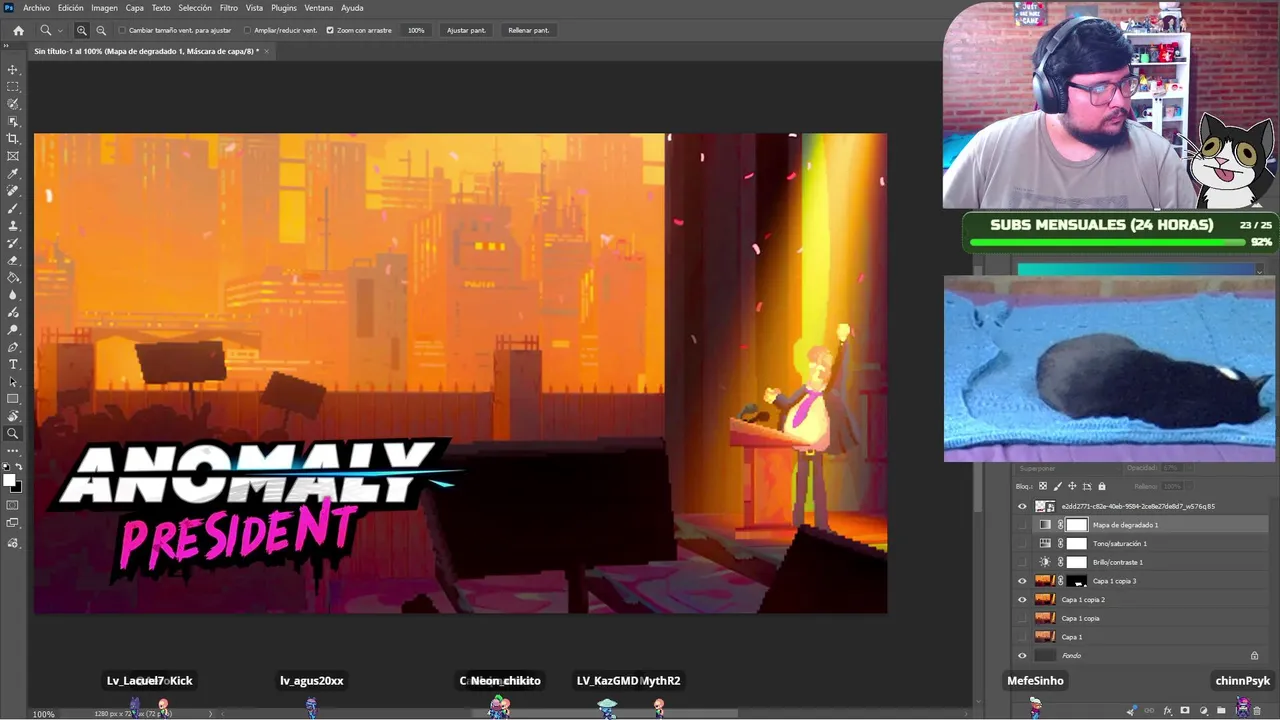Select the Hand tool
The image size is (1280, 720).
click(13, 416)
